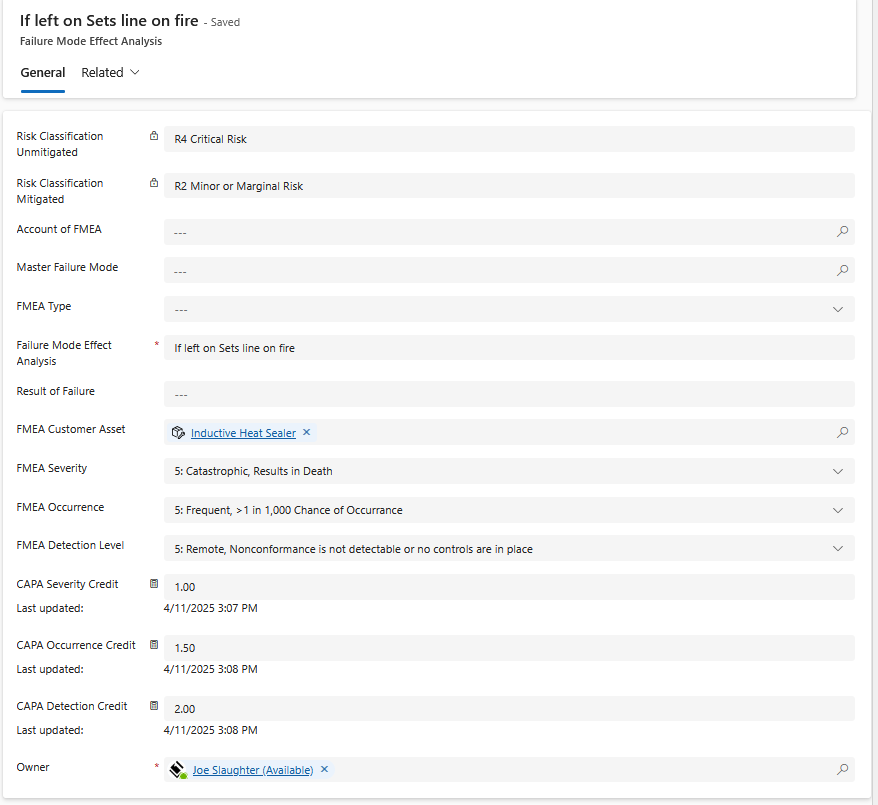Screen dimensions: 878x805
Task: Open the Related tab menu
Action: point(110,73)
